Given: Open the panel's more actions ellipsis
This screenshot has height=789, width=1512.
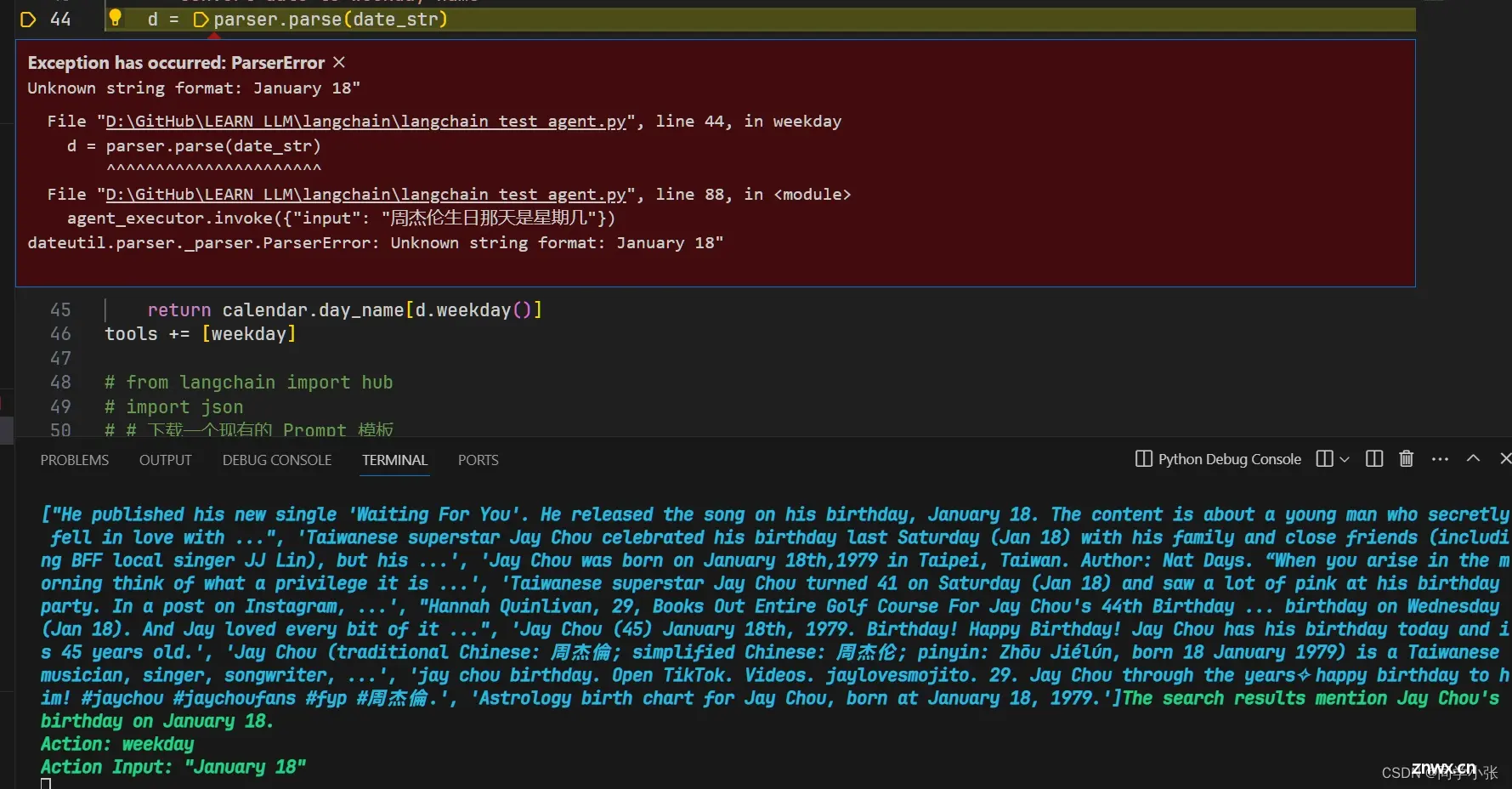Looking at the screenshot, I should click(x=1440, y=459).
